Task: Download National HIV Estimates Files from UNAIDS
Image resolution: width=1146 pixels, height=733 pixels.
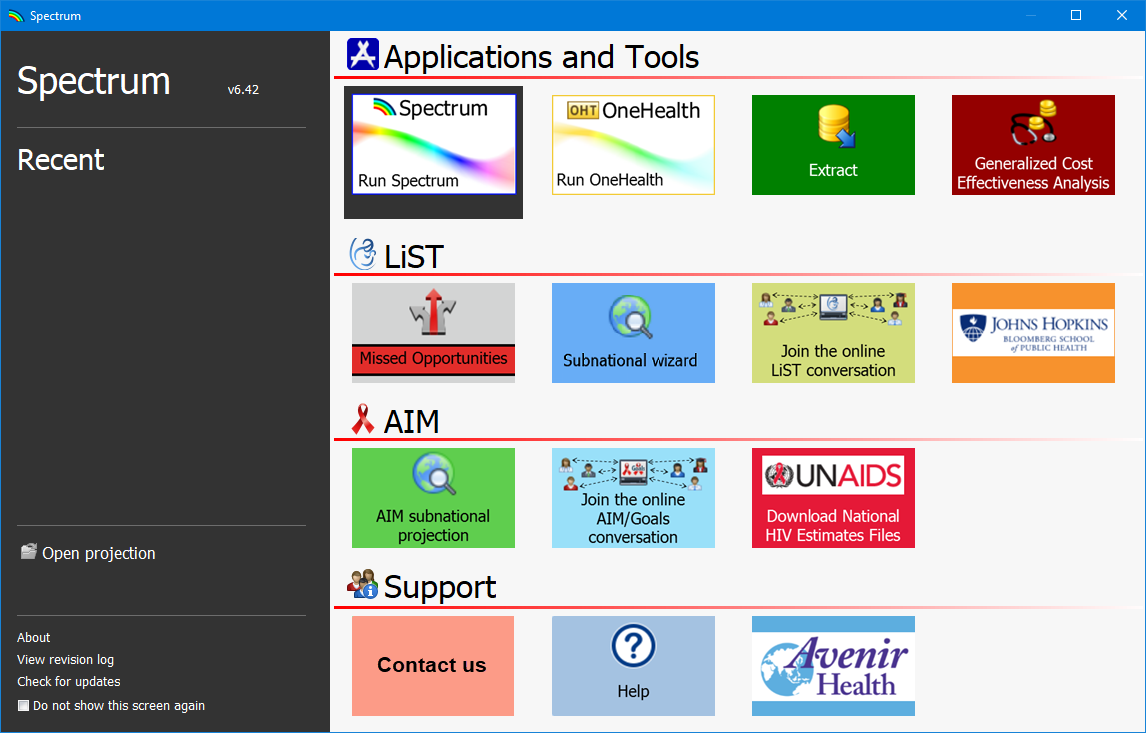Action: pos(833,498)
